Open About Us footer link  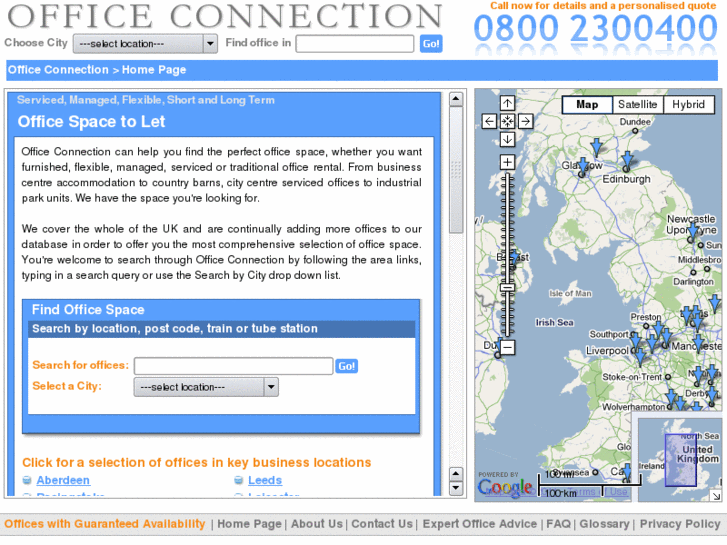click(317, 524)
